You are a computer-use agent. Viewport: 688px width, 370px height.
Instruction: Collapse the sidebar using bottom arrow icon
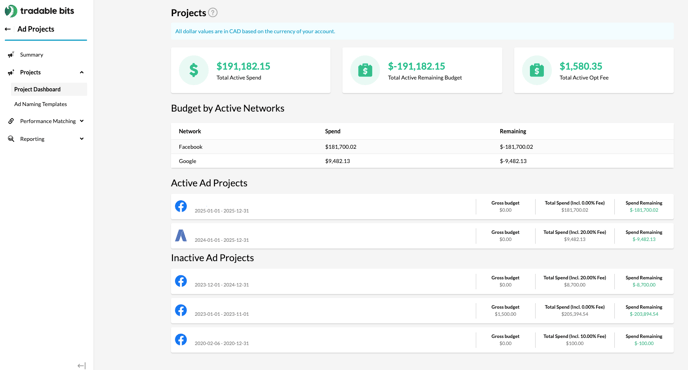(82, 366)
